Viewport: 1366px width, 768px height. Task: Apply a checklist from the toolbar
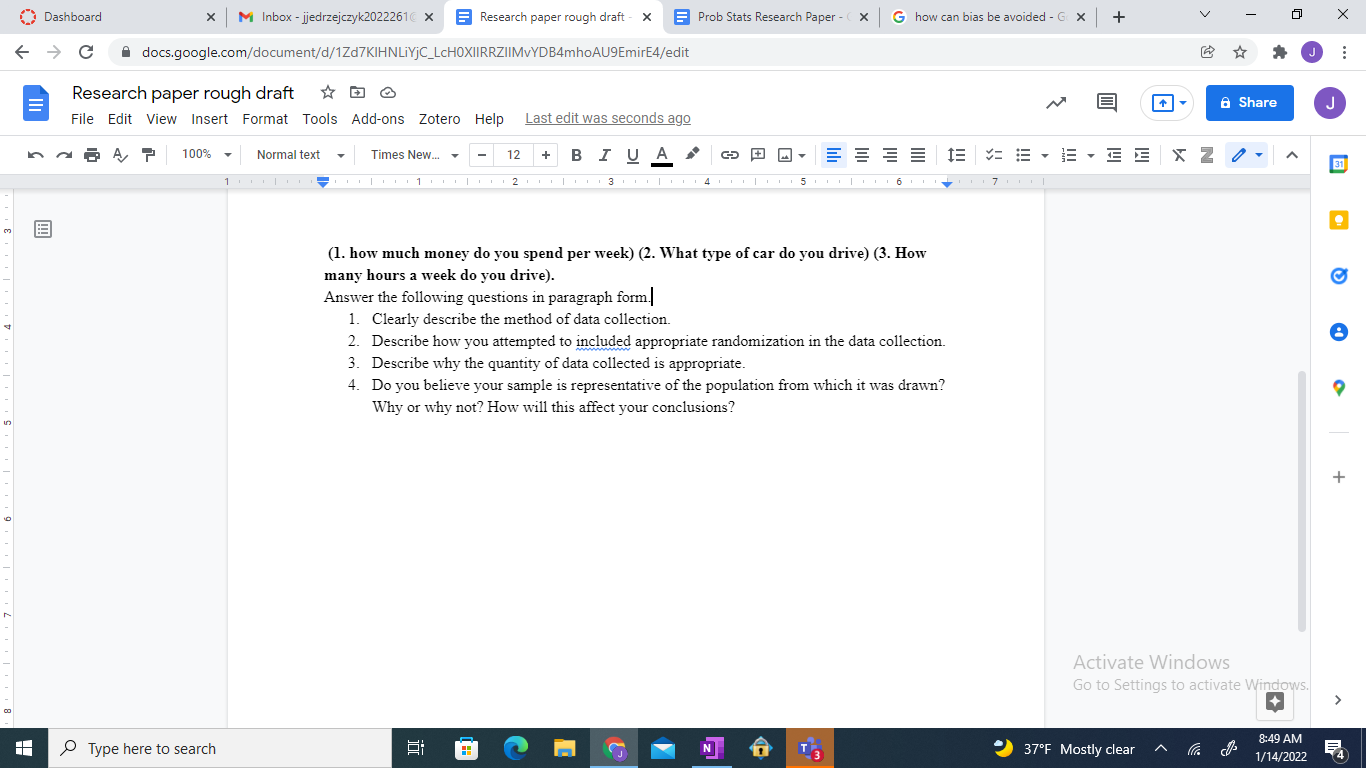(x=993, y=155)
